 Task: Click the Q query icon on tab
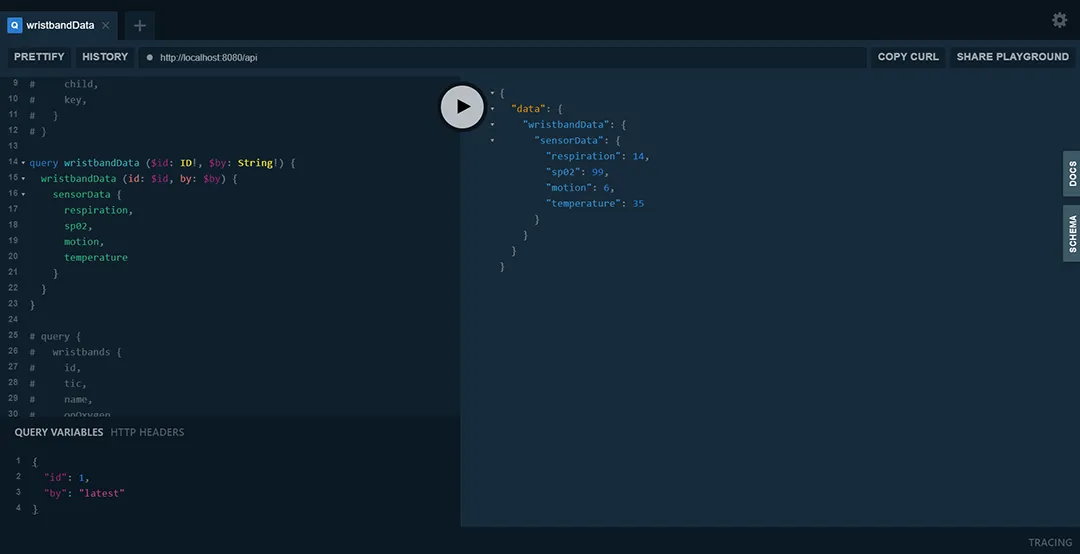pos(14,25)
